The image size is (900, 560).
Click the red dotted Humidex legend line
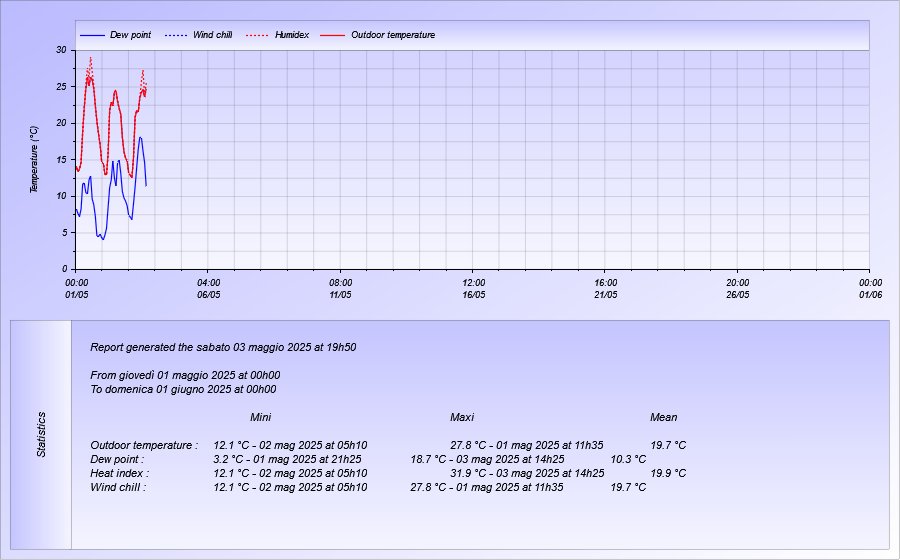click(257, 36)
